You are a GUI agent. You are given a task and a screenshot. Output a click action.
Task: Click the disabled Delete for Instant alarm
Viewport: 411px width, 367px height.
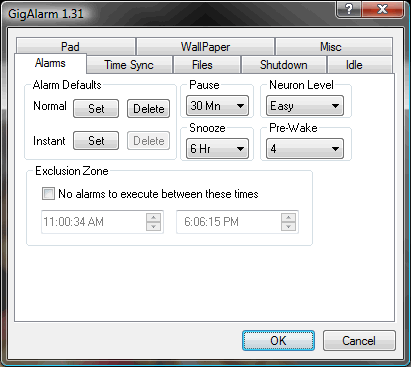[x=148, y=141]
